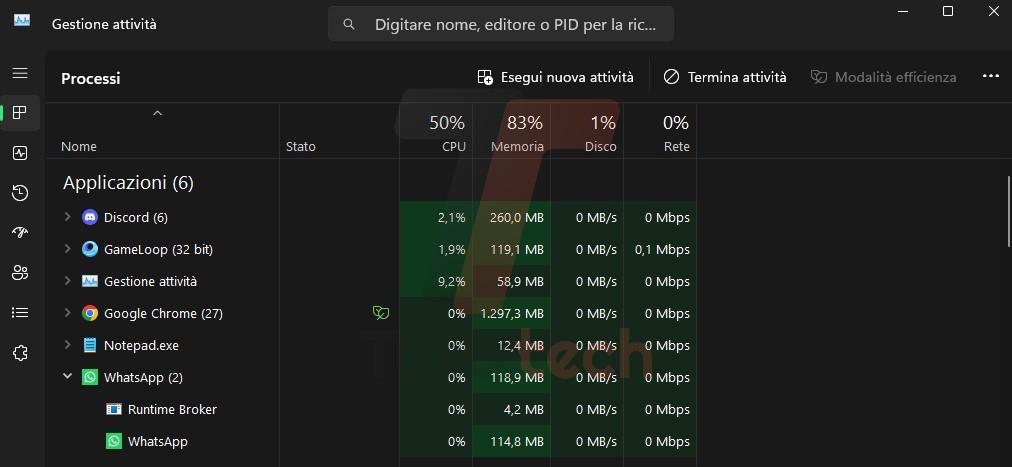The width and height of the screenshot is (1012, 467).
Task: Click Termina attività button
Action: 725,77
